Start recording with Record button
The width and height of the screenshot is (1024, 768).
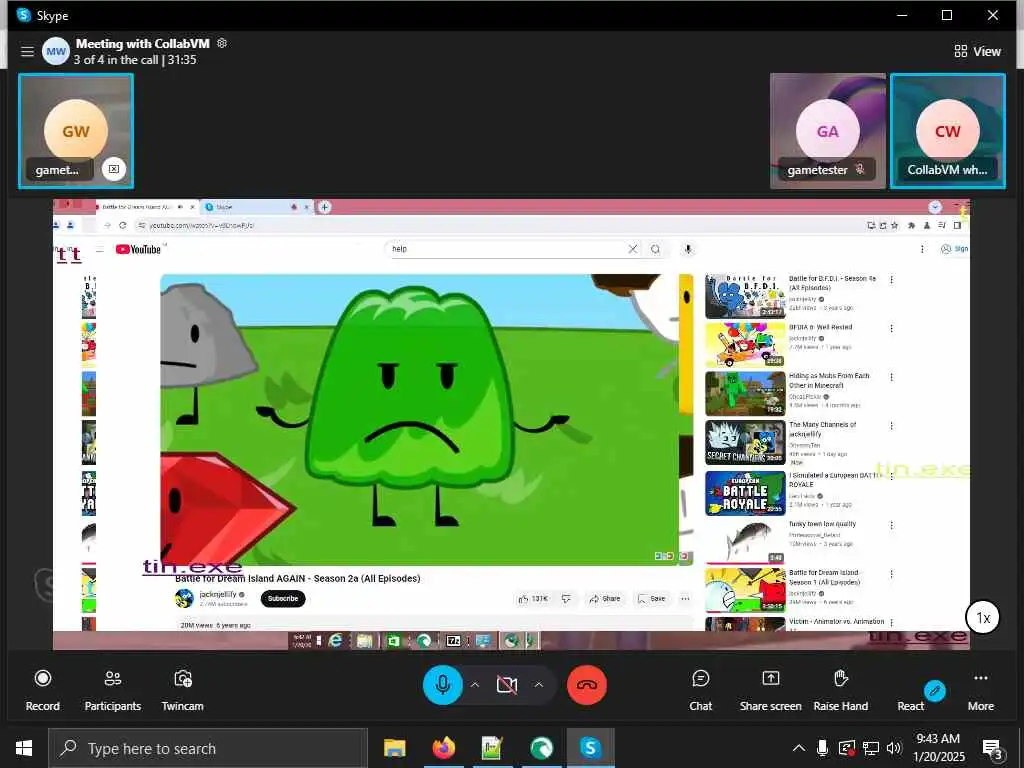(x=42, y=690)
